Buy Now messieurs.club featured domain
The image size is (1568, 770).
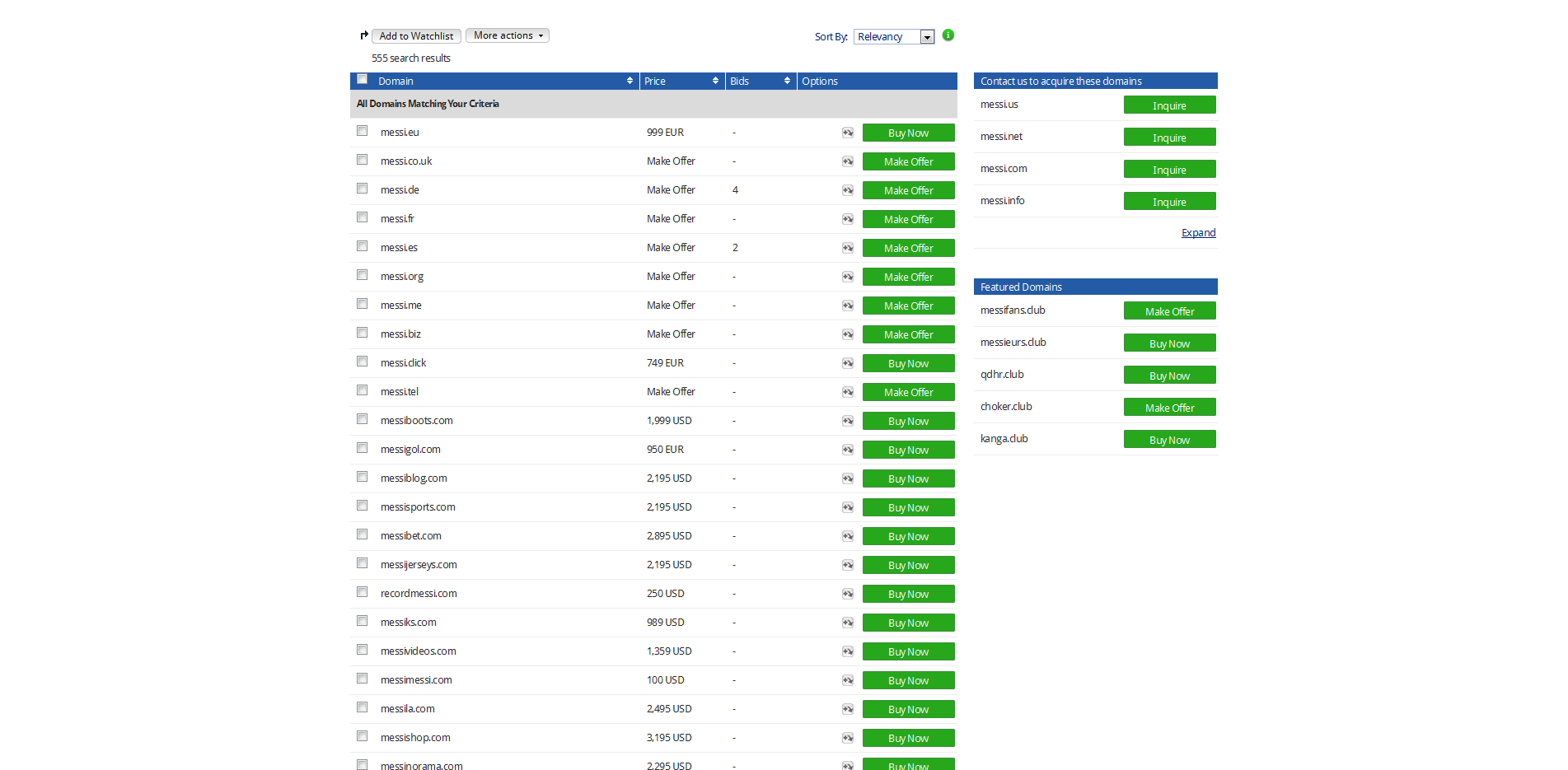(1169, 343)
